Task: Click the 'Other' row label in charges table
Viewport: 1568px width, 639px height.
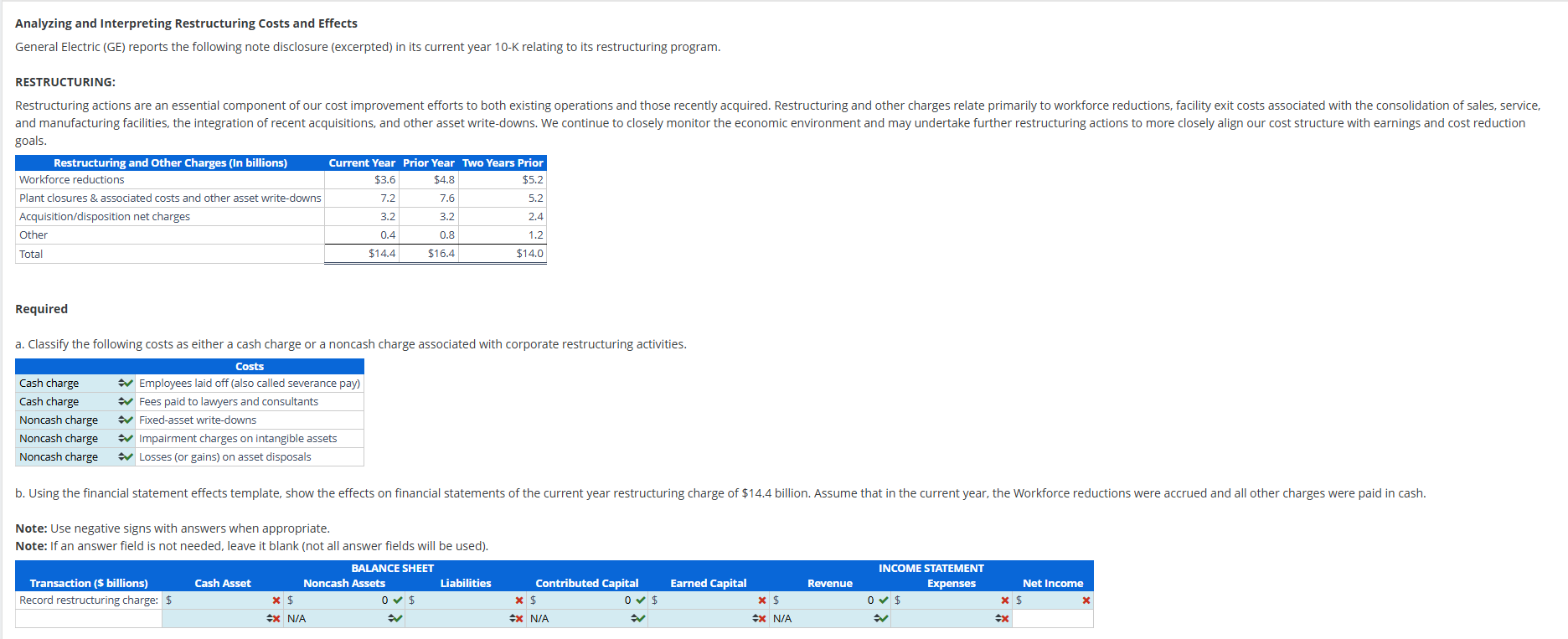Action: point(34,234)
